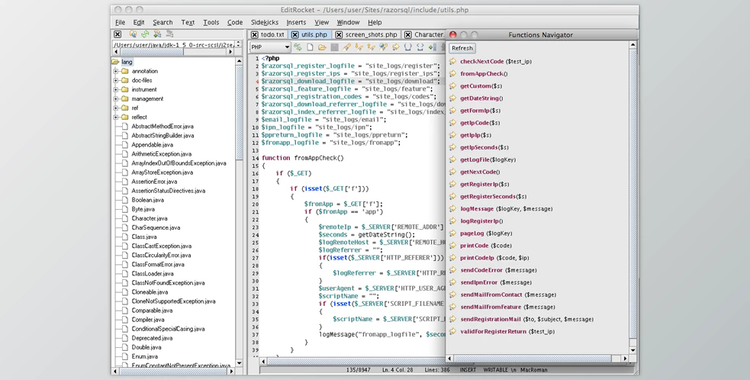Click the icon beside logMessage function
Screen dimensions: 750x380
(453, 209)
